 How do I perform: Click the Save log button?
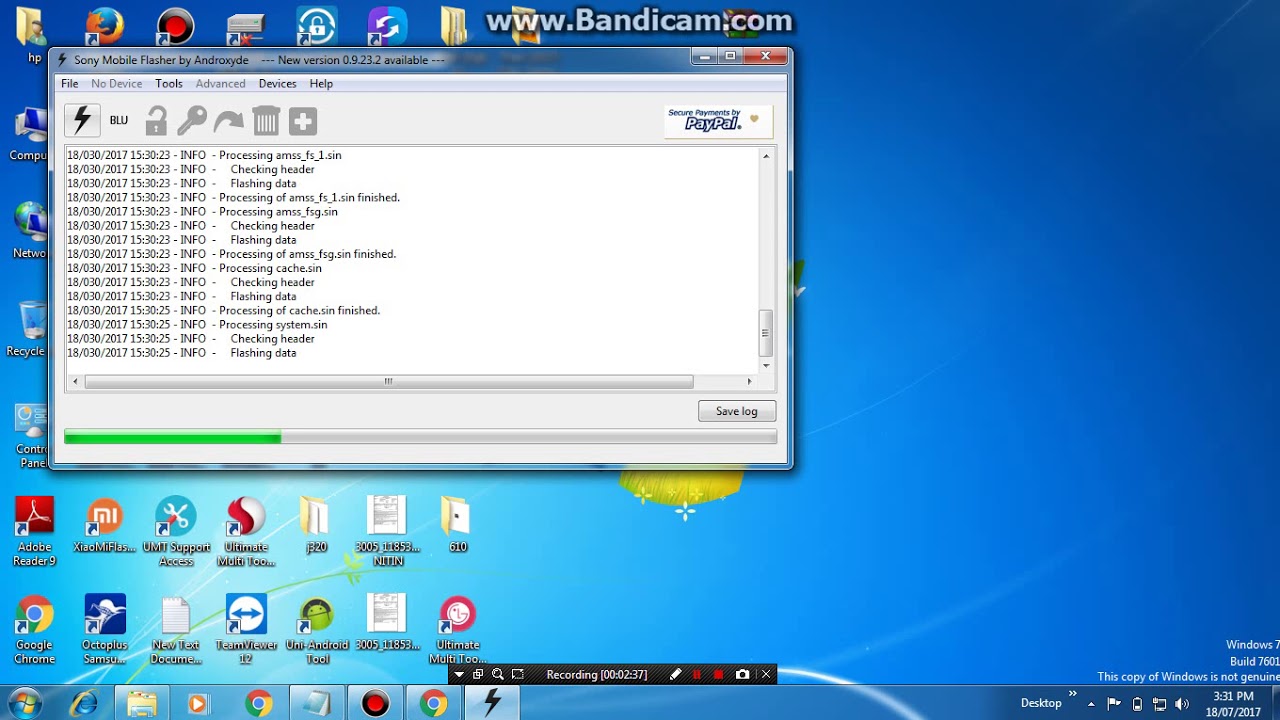(737, 411)
